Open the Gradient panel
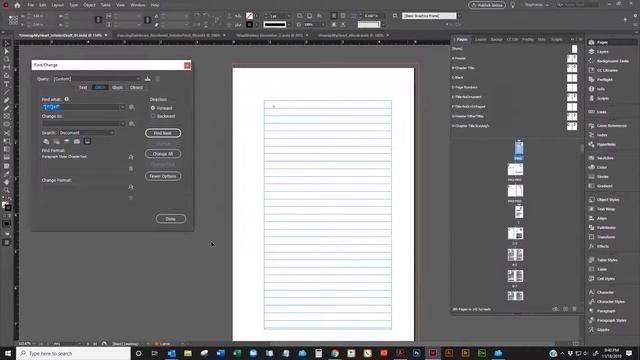The width and height of the screenshot is (640, 360). (604, 186)
